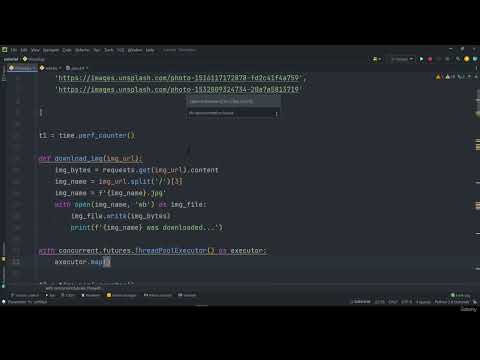Open the Help menu
The height and width of the screenshot is (360, 480).
150,50
